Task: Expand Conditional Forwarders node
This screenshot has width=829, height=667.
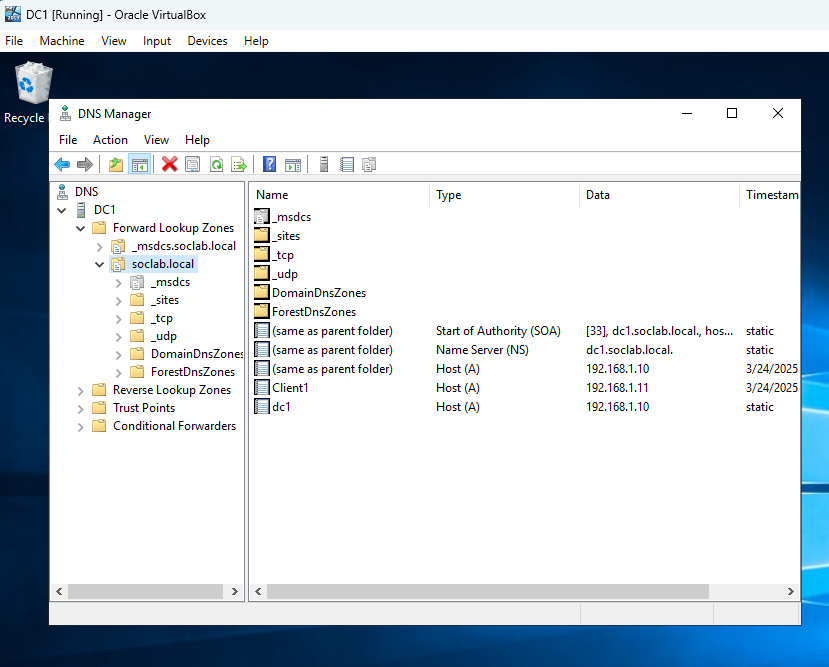Action: pos(80,427)
